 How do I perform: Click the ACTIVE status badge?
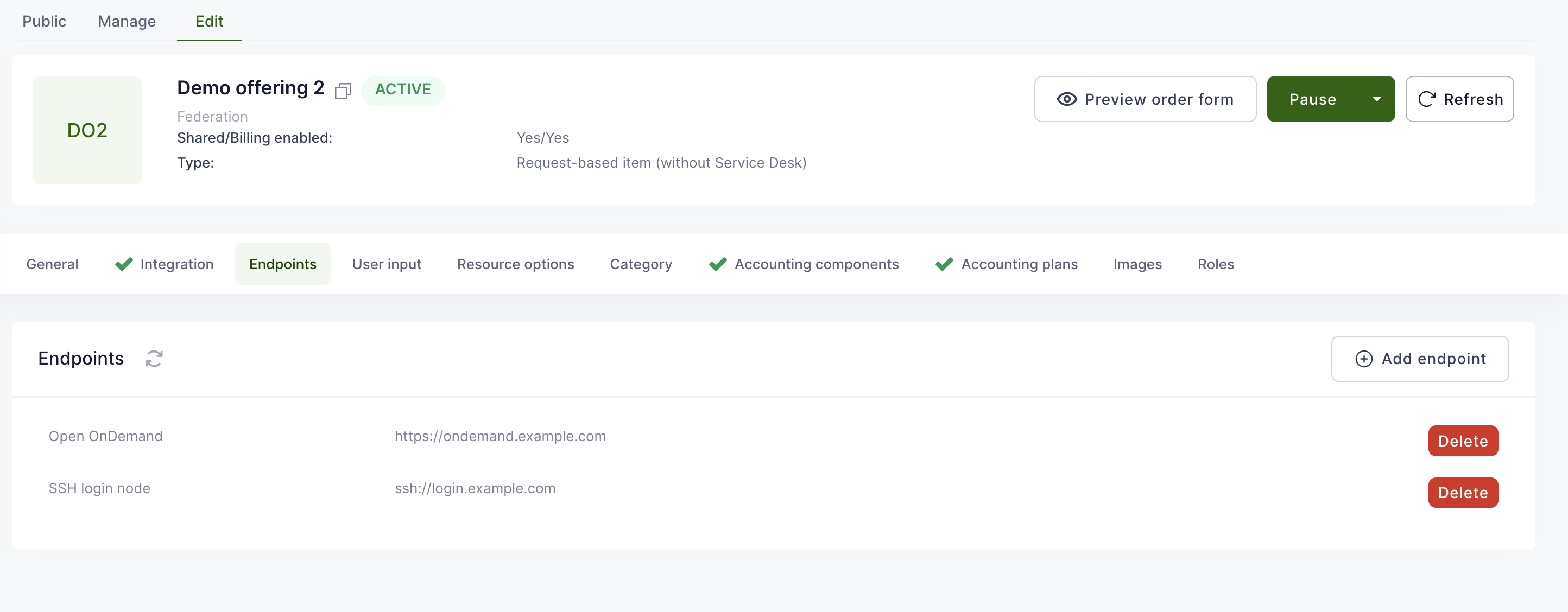[x=402, y=90]
